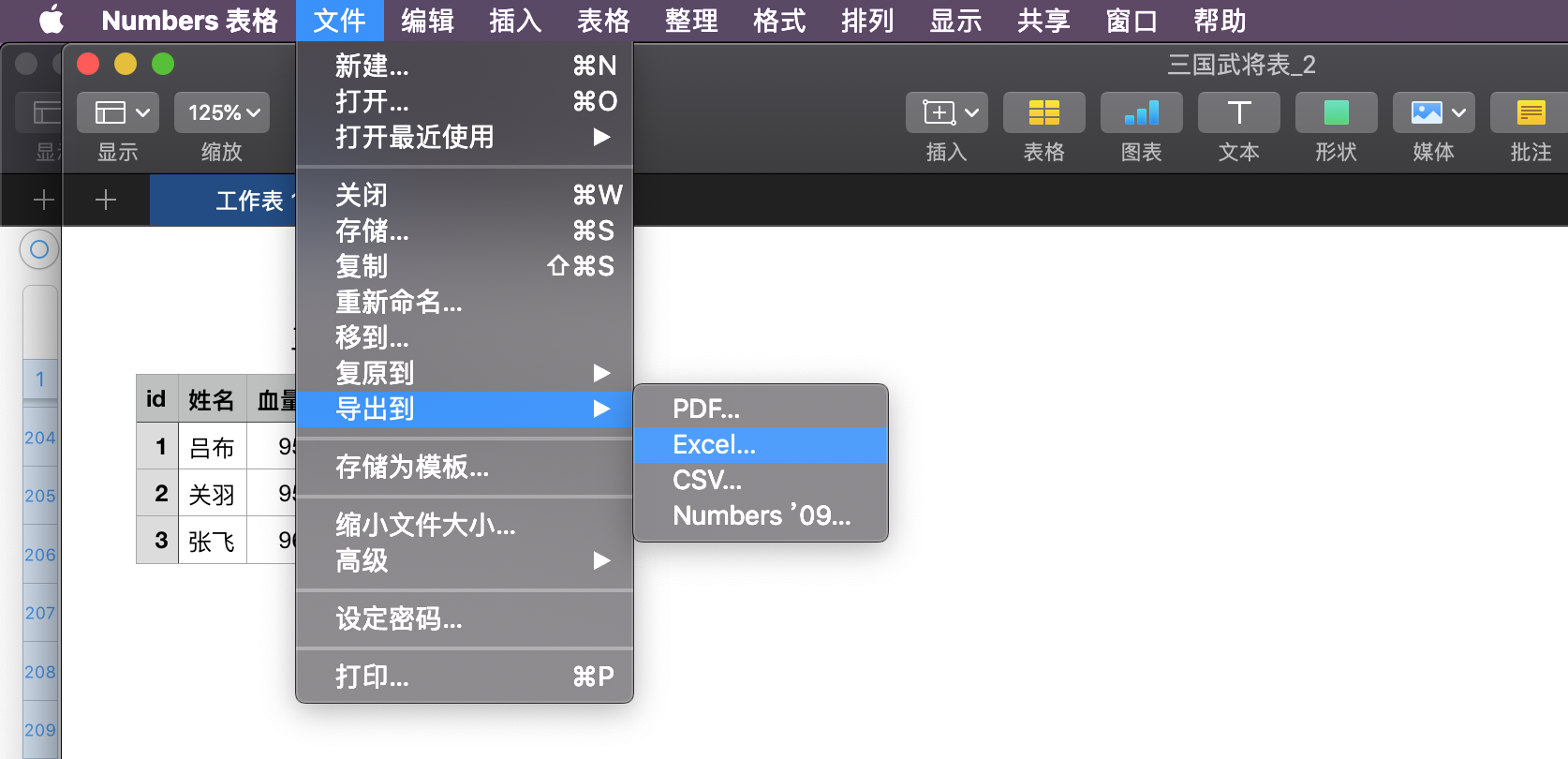This screenshot has height=759, width=1568.
Task: Open the 排列 menu
Action: [x=867, y=21]
